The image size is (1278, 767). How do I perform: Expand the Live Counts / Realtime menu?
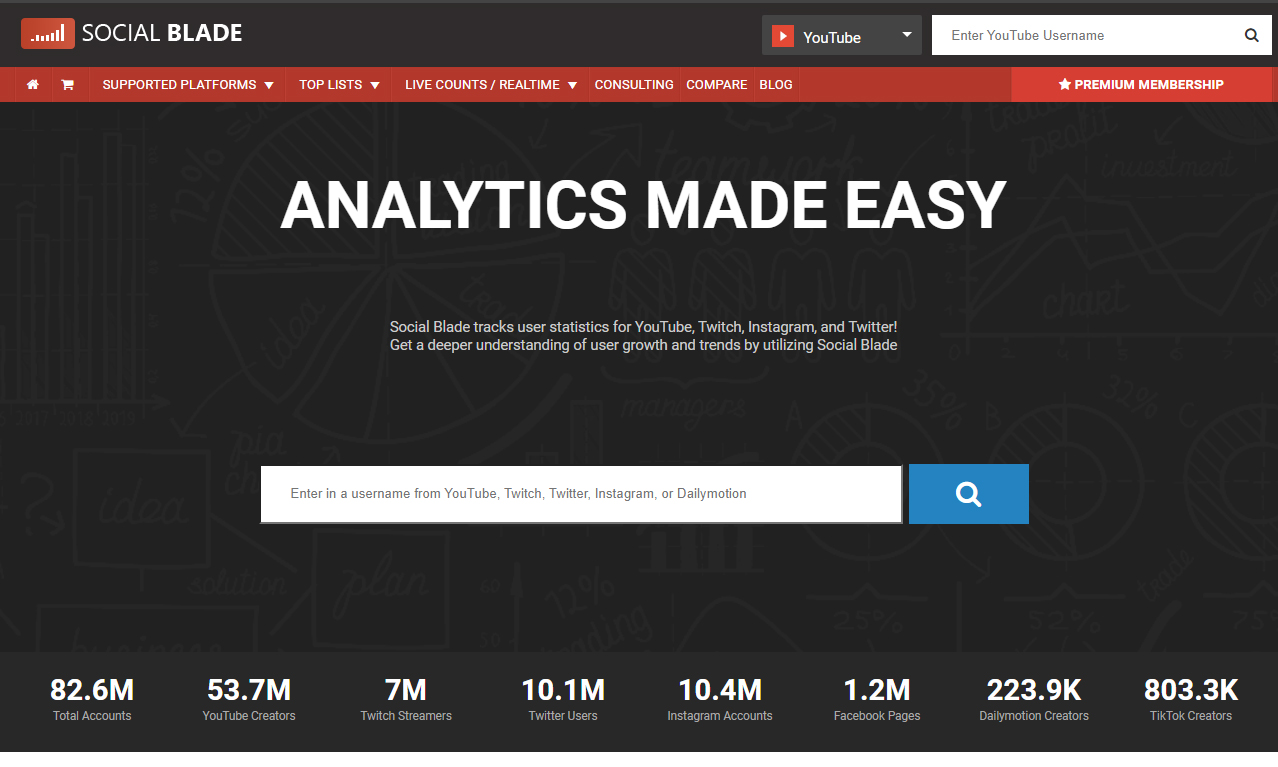coord(491,85)
